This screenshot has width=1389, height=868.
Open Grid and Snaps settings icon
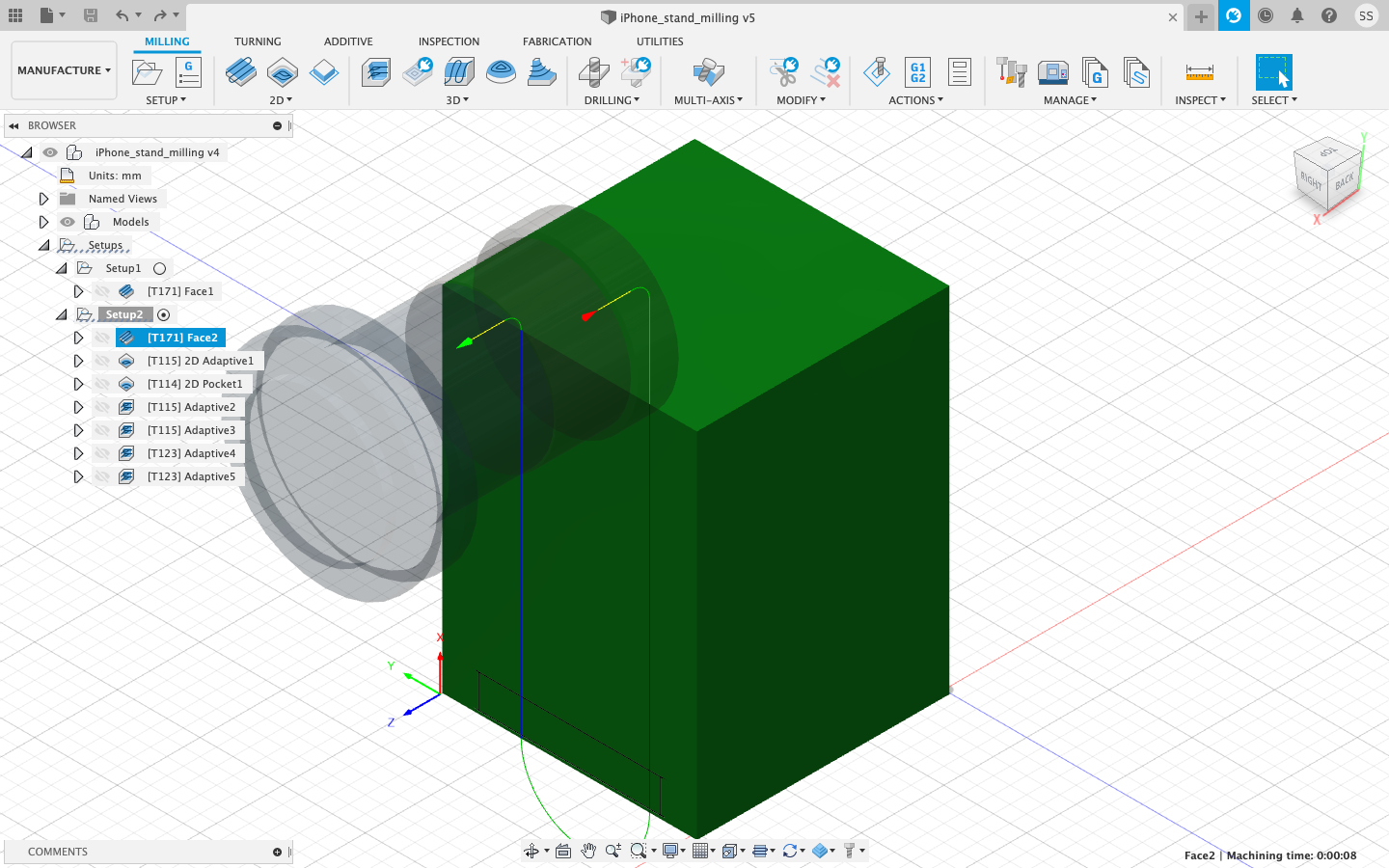tap(700, 851)
